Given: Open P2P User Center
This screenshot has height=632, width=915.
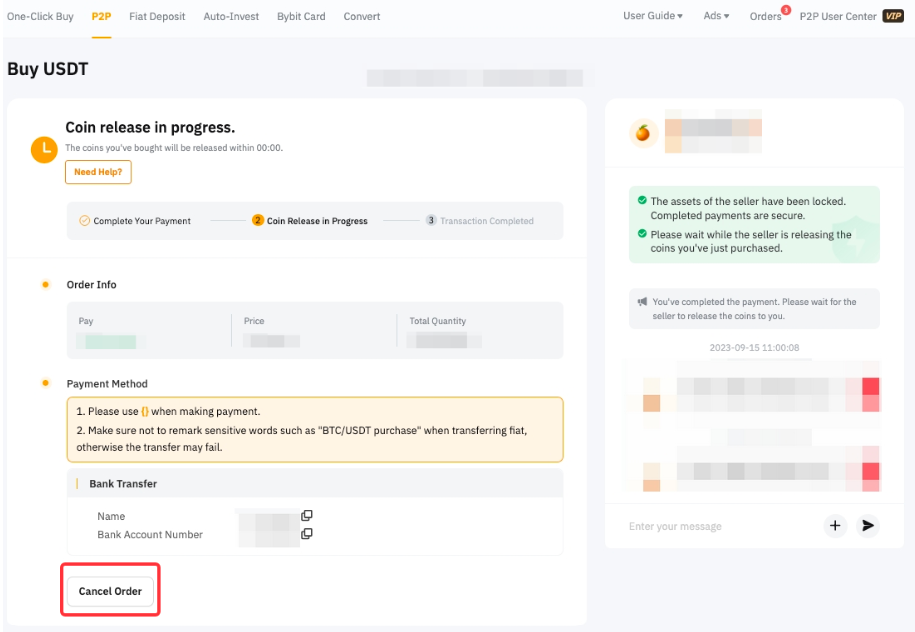Looking at the screenshot, I should point(837,16).
